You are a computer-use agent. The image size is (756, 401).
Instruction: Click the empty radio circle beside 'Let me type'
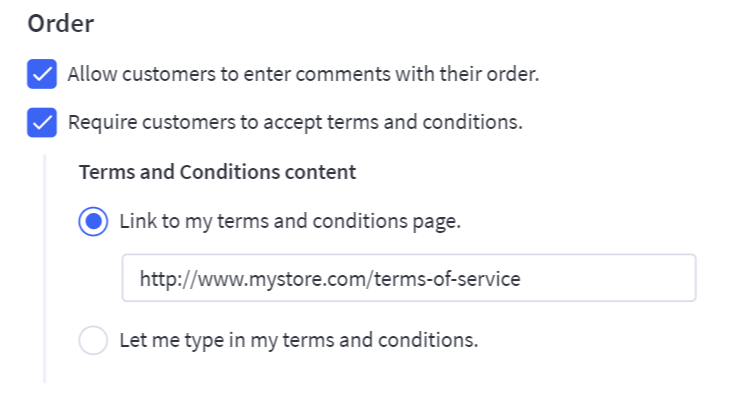pyautogui.click(x=93, y=340)
